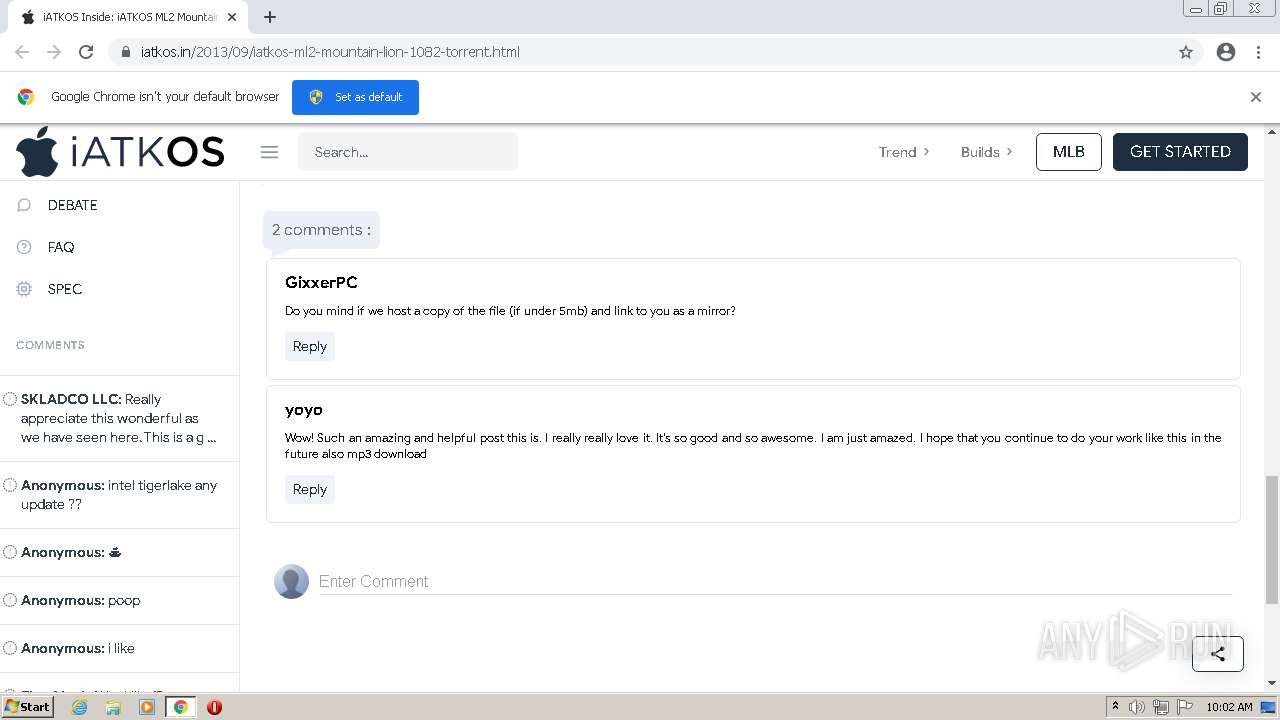Open a new browser tab

270,17
